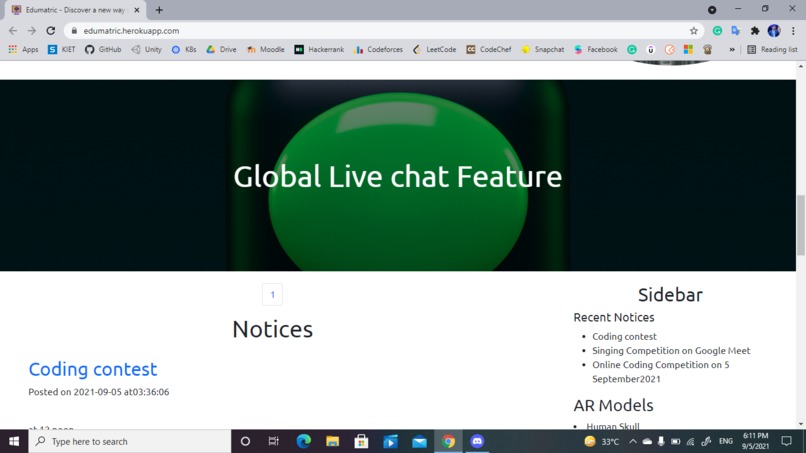
Task: Open the Grammarly extension in the toolbar
Action: (x=717, y=31)
